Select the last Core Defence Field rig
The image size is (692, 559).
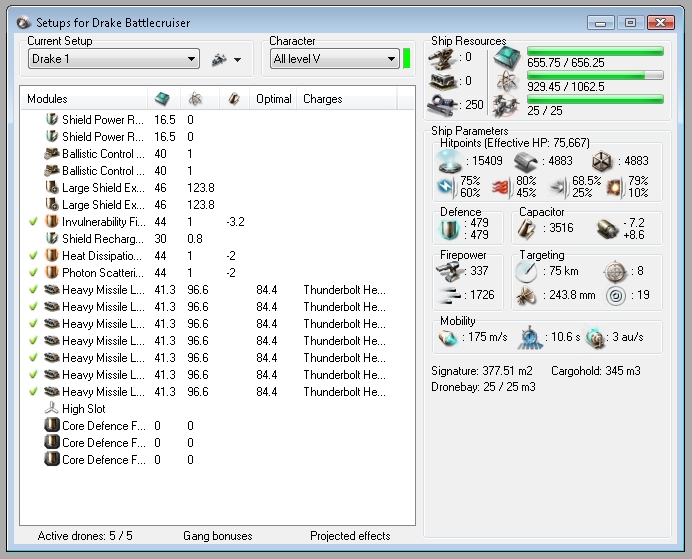click(x=217, y=460)
